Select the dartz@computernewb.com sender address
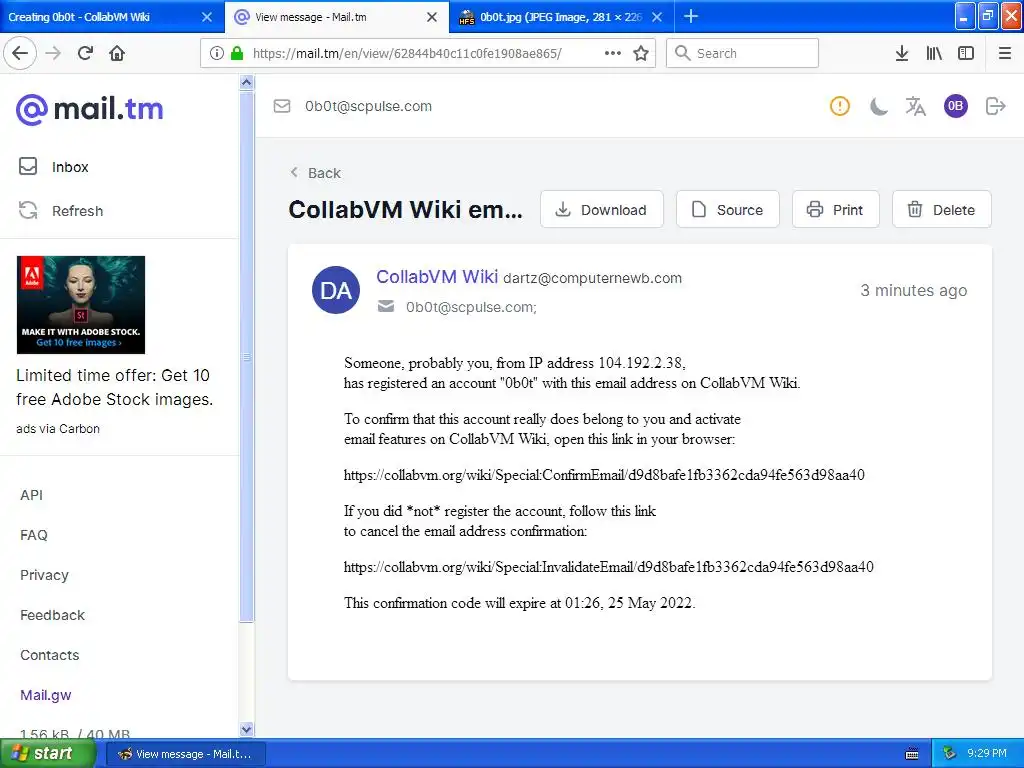 tap(592, 278)
